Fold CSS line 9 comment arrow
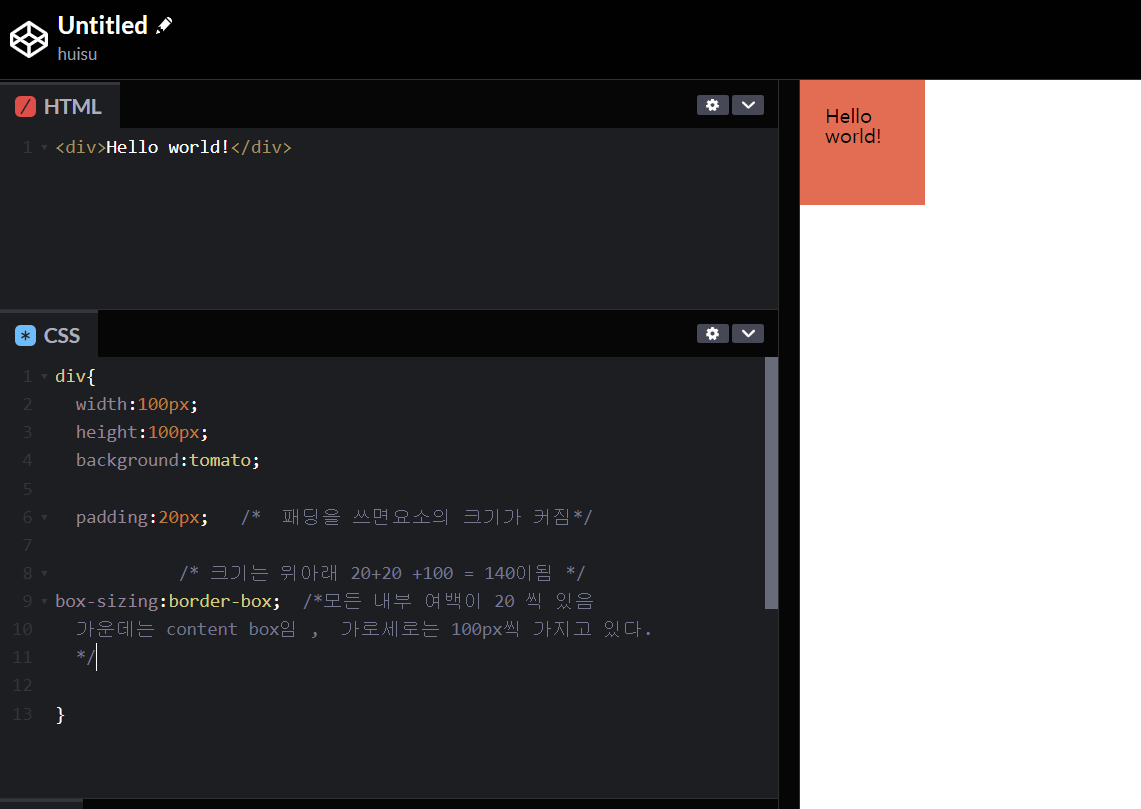 pos(44,602)
